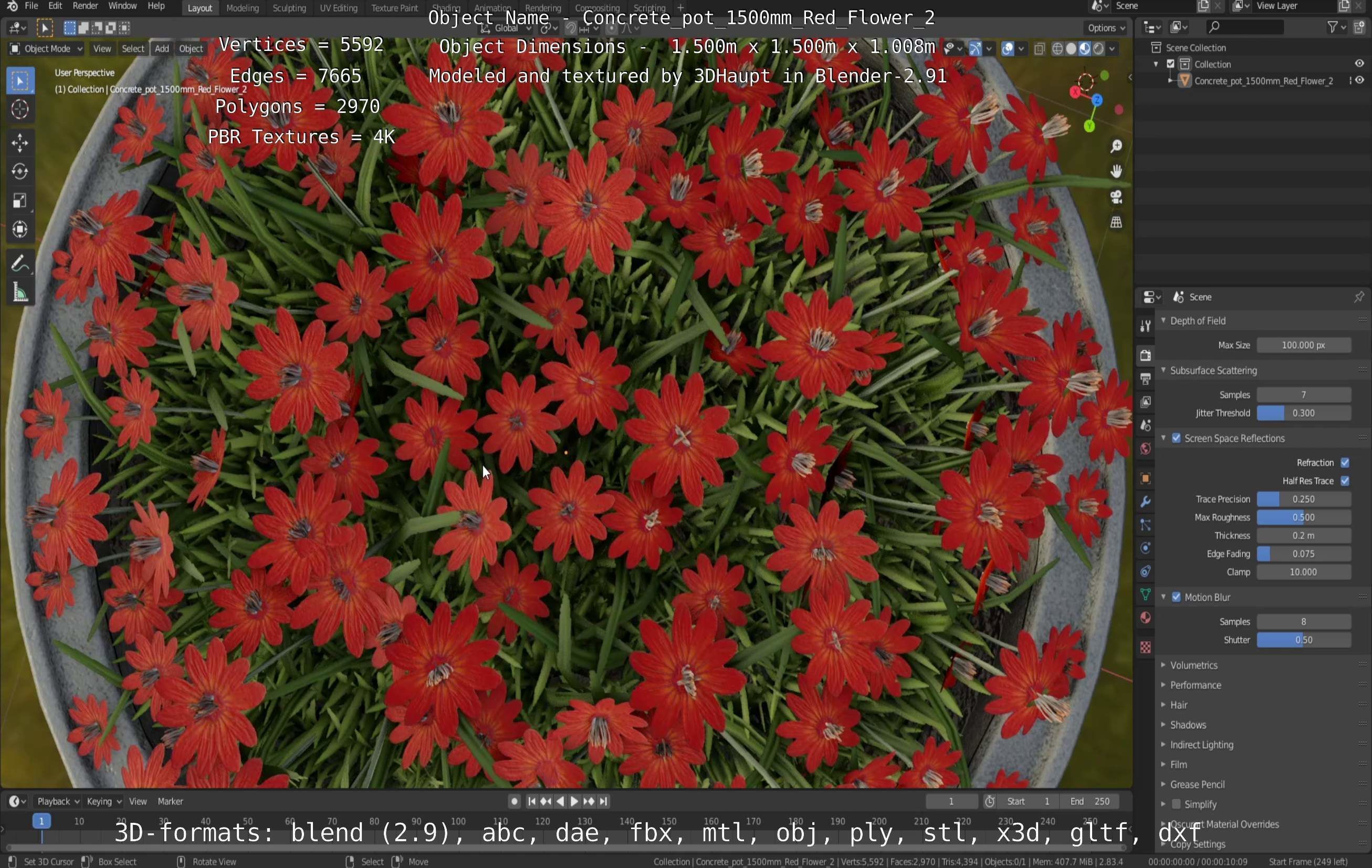Hide Collection with its eye icon
The width and height of the screenshot is (1372, 868).
click(1359, 64)
